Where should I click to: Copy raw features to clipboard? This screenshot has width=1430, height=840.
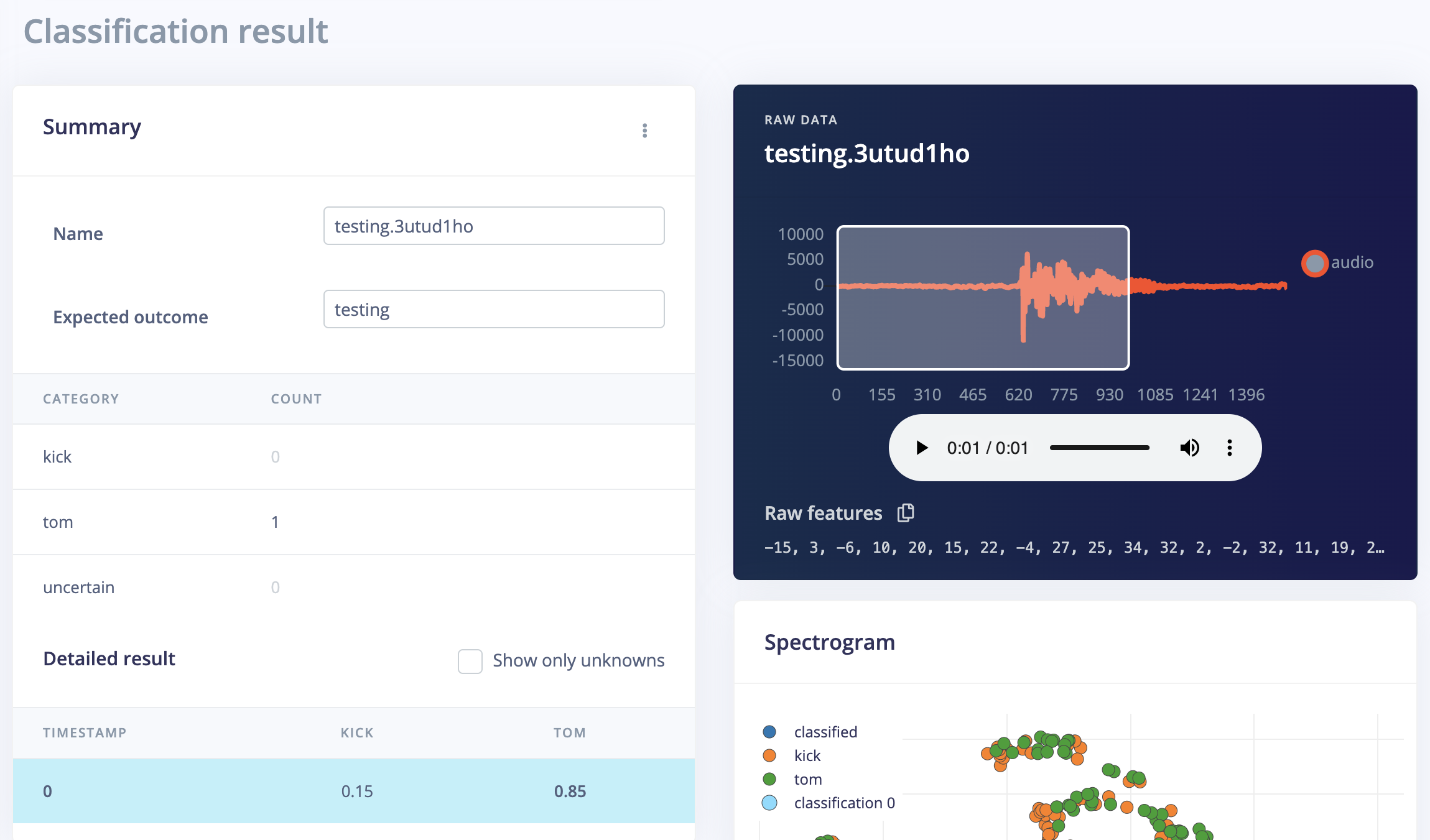point(906,513)
